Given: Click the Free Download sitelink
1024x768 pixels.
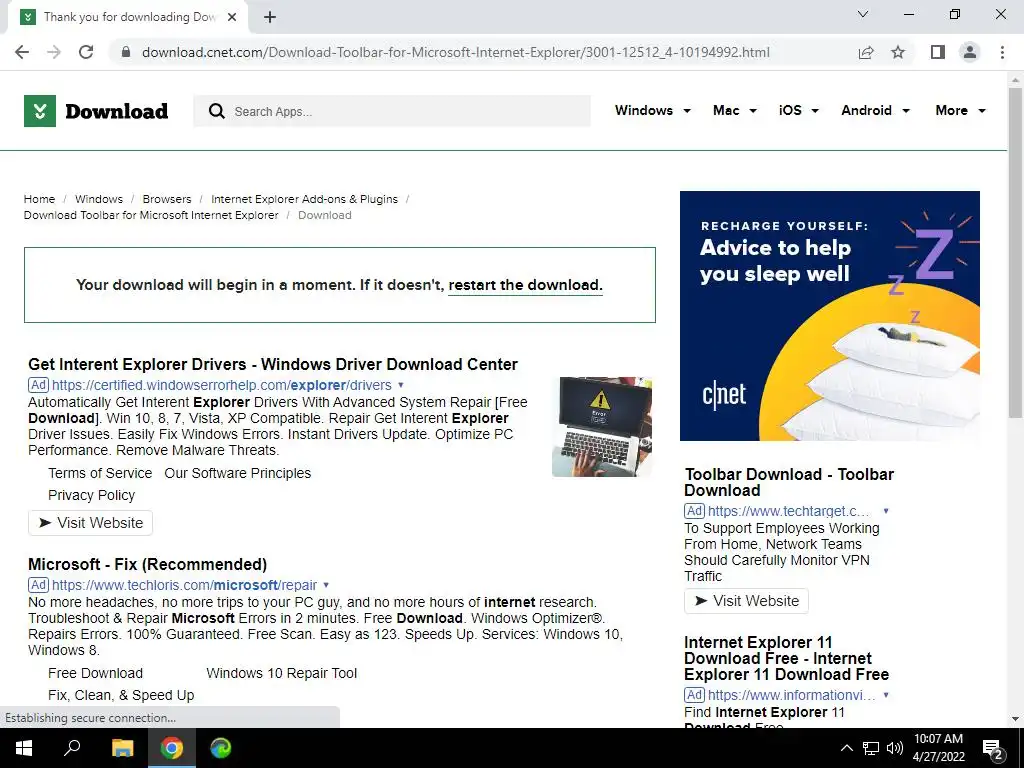Looking at the screenshot, I should point(95,673).
